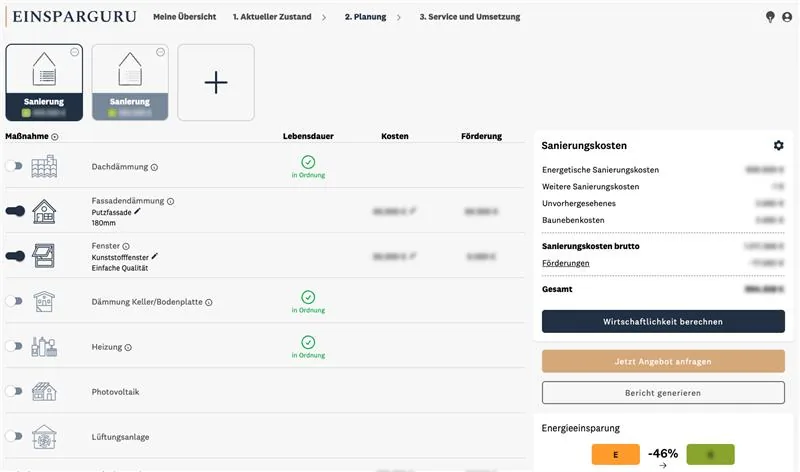Disable the Fassadendämmung toggle
The image size is (800, 472).
(x=15, y=211)
